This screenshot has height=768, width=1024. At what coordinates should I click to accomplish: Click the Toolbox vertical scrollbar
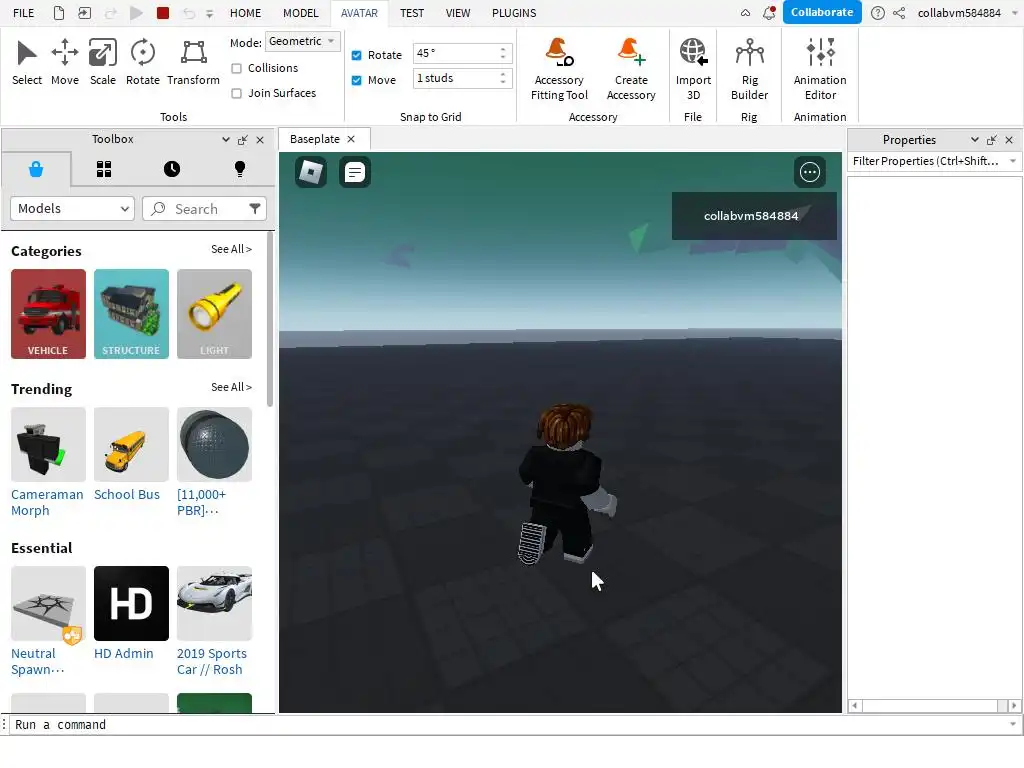coord(270,320)
